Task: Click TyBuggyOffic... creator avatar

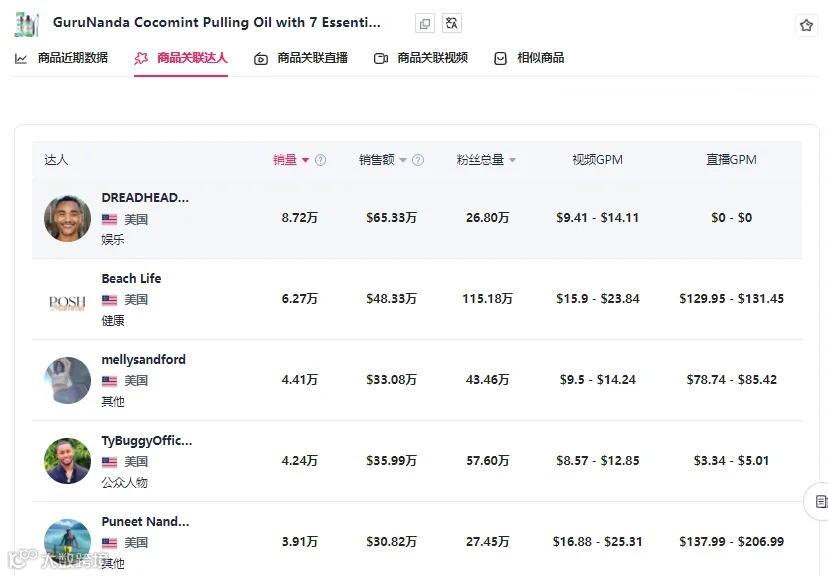Action: 67,461
